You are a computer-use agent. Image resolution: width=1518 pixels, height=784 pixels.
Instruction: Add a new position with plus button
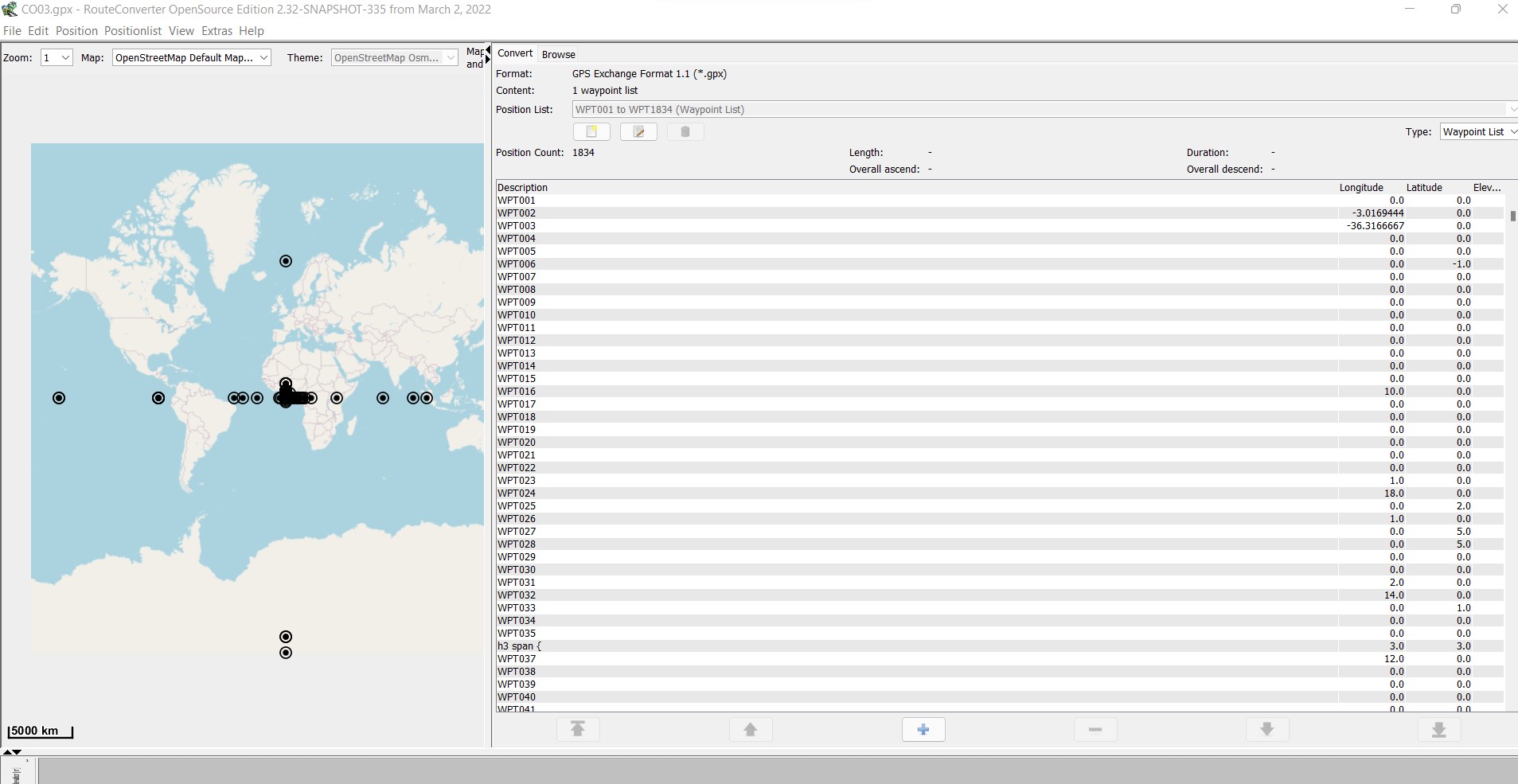[x=923, y=729]
